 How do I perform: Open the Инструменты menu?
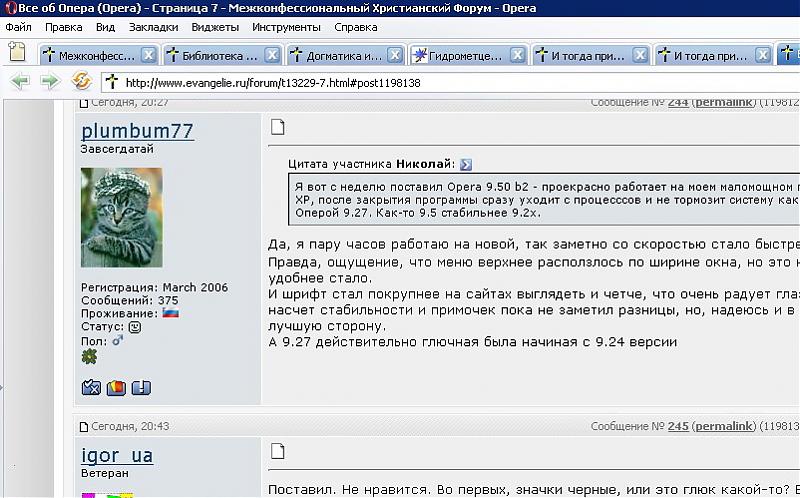(x=286, y=27)
